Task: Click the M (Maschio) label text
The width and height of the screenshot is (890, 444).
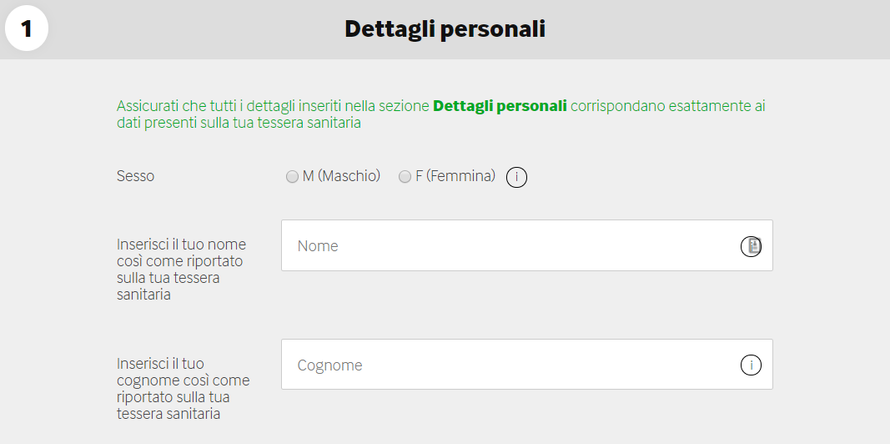Action: click(x=341, y=176)
